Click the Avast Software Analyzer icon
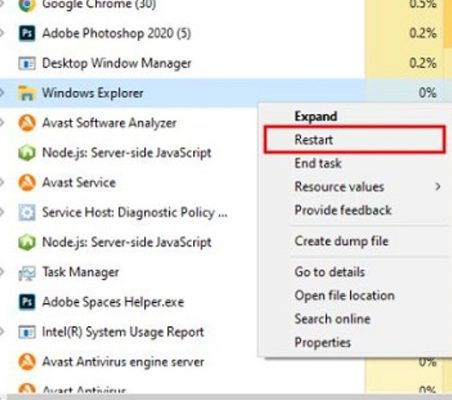 click(27, 123)
